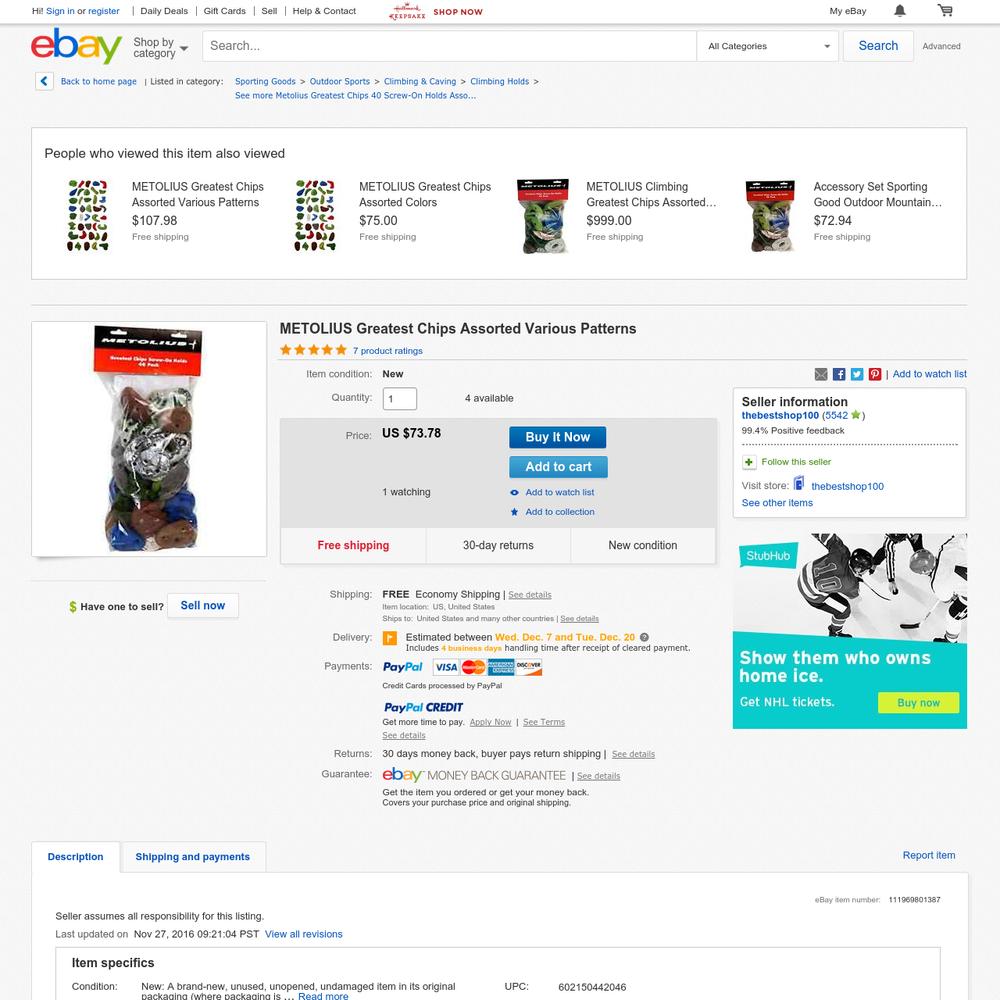Pin this item on Pinterest

(874, 374)
